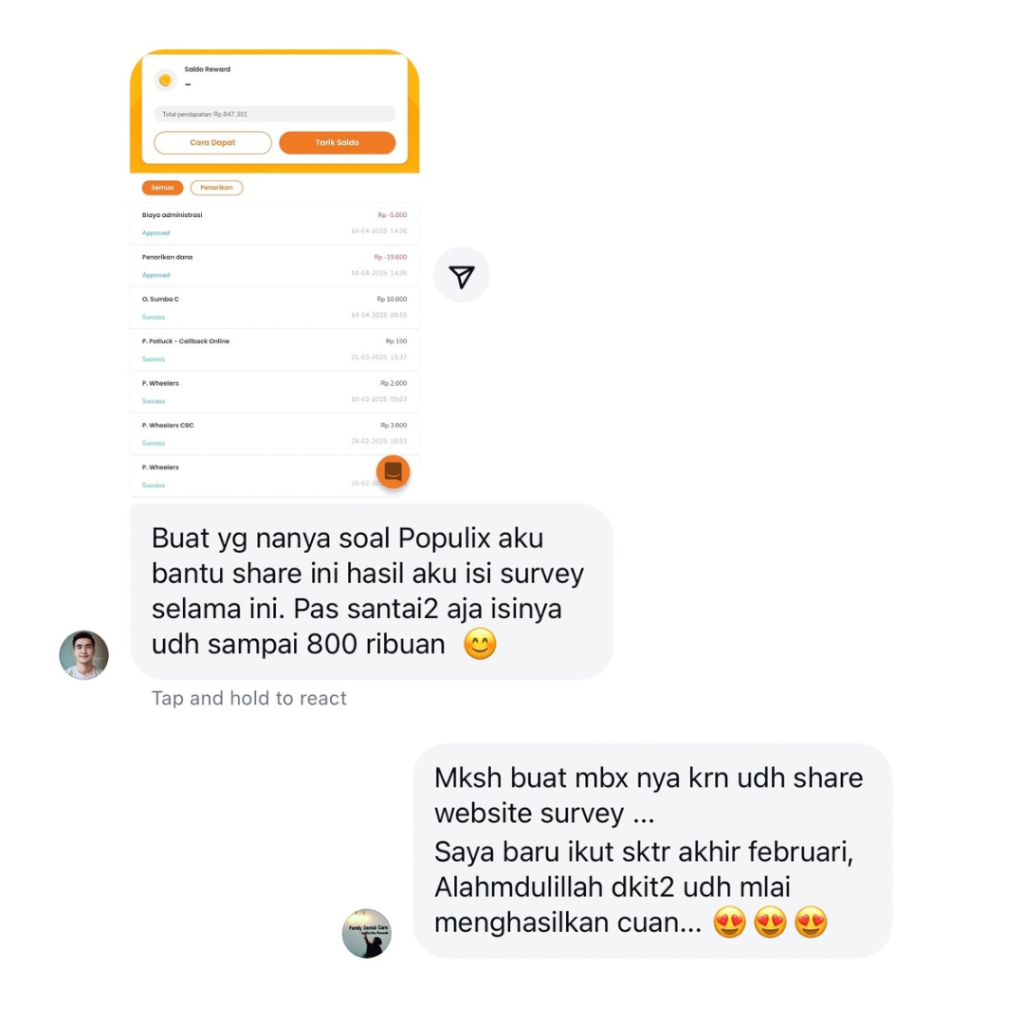Open the O. Sumba C transaction entry
This screenshot has width=1024, height=1024.
point(274,308)
